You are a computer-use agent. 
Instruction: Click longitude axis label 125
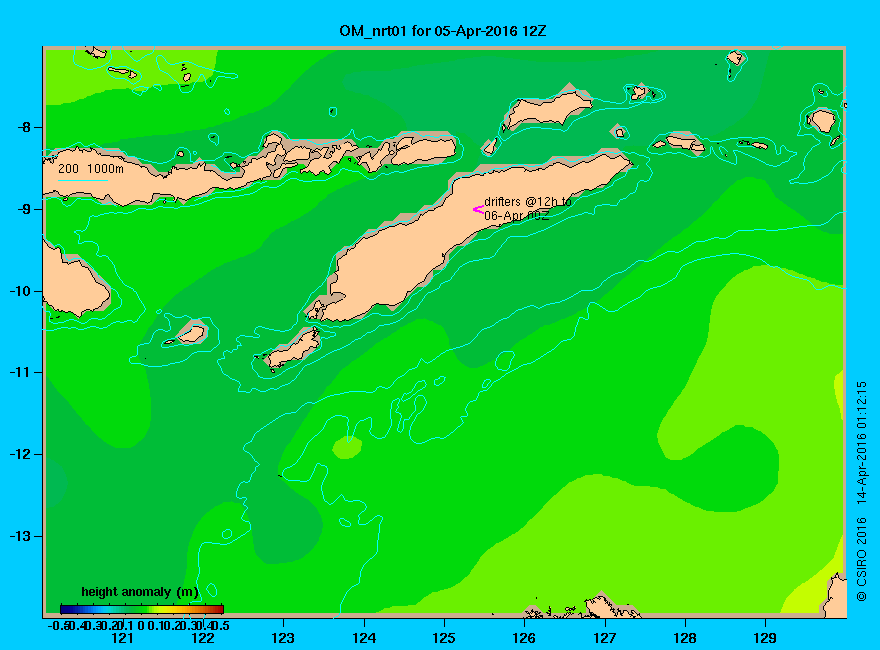point(444,638)
